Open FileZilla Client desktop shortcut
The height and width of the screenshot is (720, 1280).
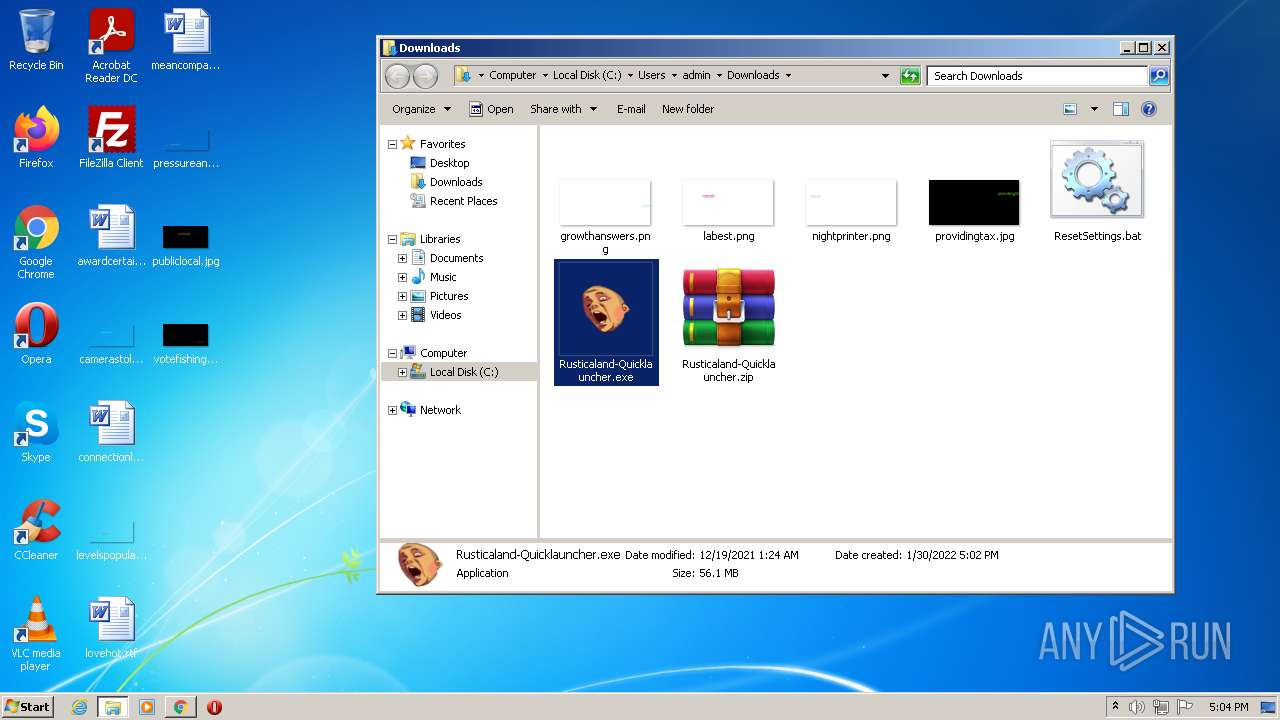111,138
